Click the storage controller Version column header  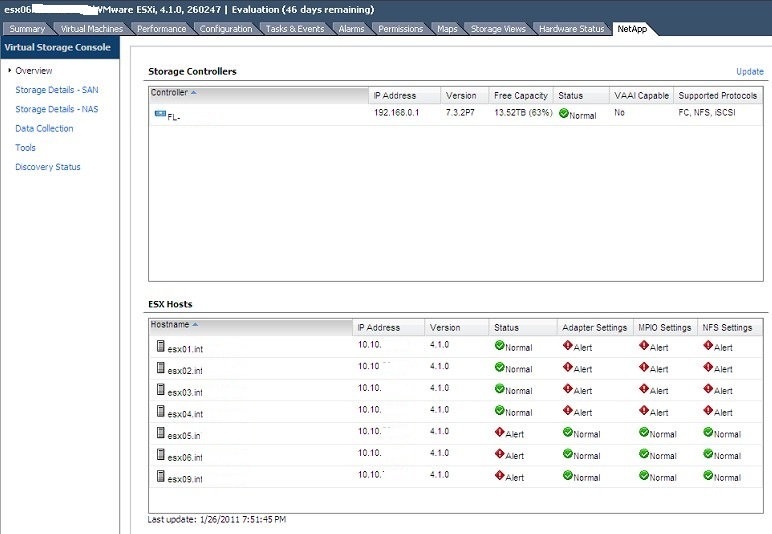click(x=465, y=95)
